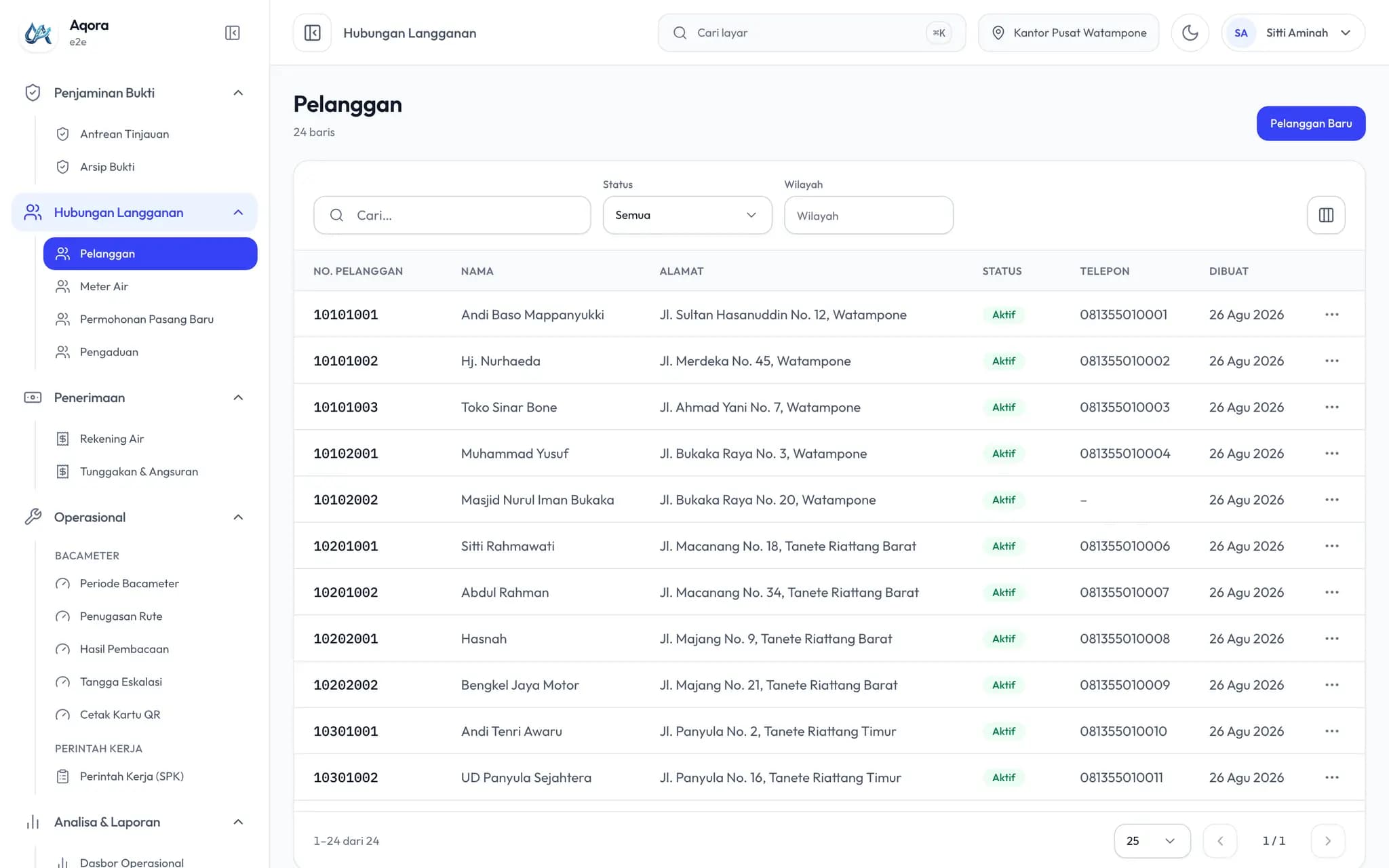Open the Status filter dropdown showing Semua
Image resolution: width=1389 pixels, height=868 pixels.
point(687,215)
